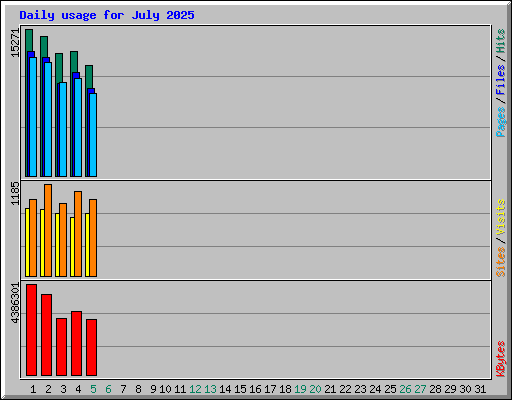Viewport: 512px width, 400px height.
Task: Click the 15271 axis maximum label
Action: point(15,43)
